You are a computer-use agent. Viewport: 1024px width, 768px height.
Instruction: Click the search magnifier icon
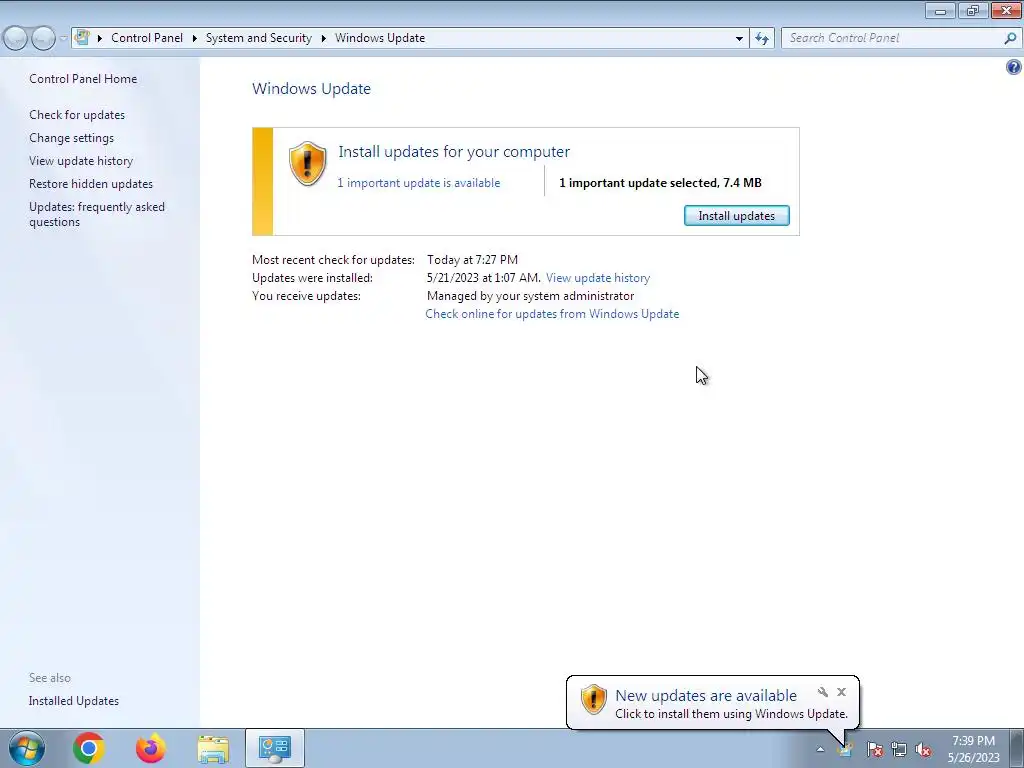1010,39
